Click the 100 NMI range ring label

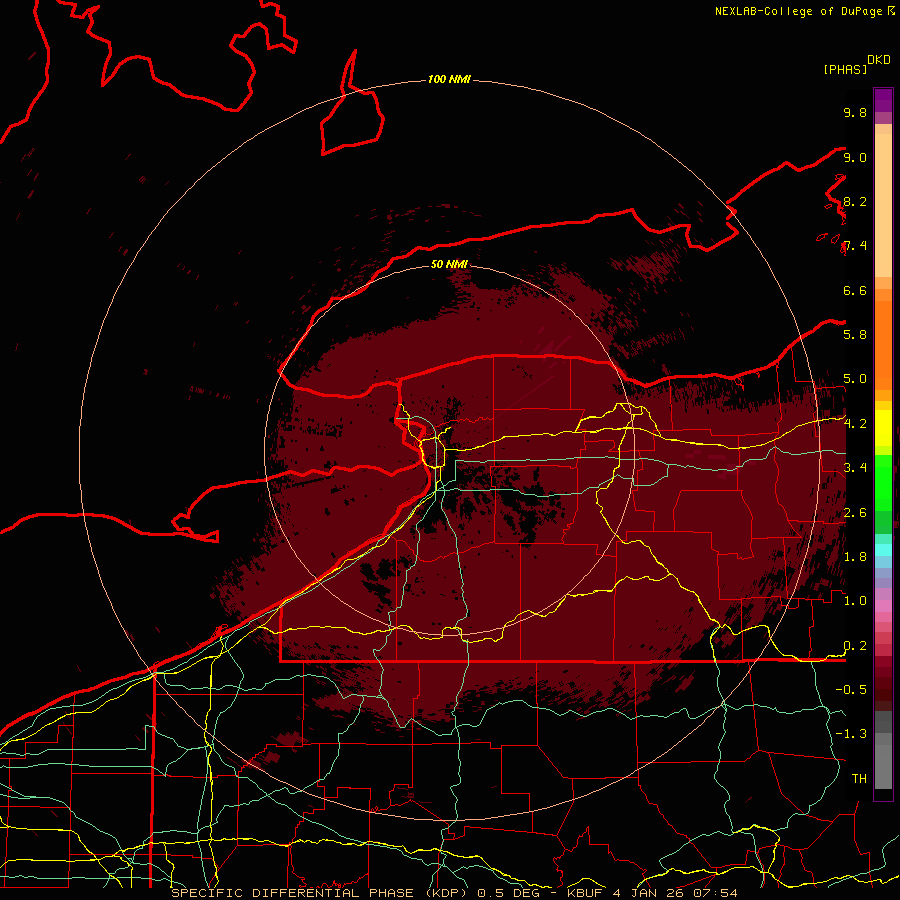pyautogui.click(x=449, y=79)
